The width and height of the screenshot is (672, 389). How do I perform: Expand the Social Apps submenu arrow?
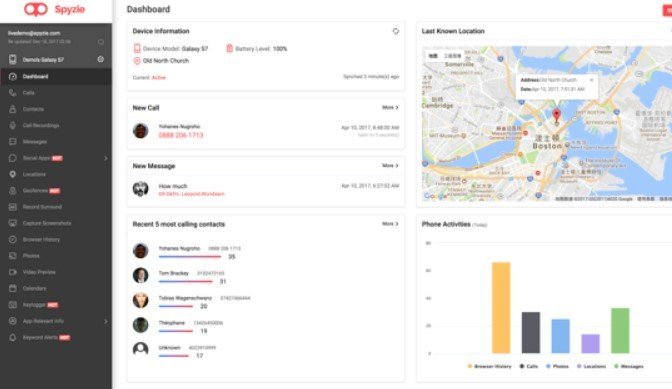pyautogui.click(x=105, y=158)
